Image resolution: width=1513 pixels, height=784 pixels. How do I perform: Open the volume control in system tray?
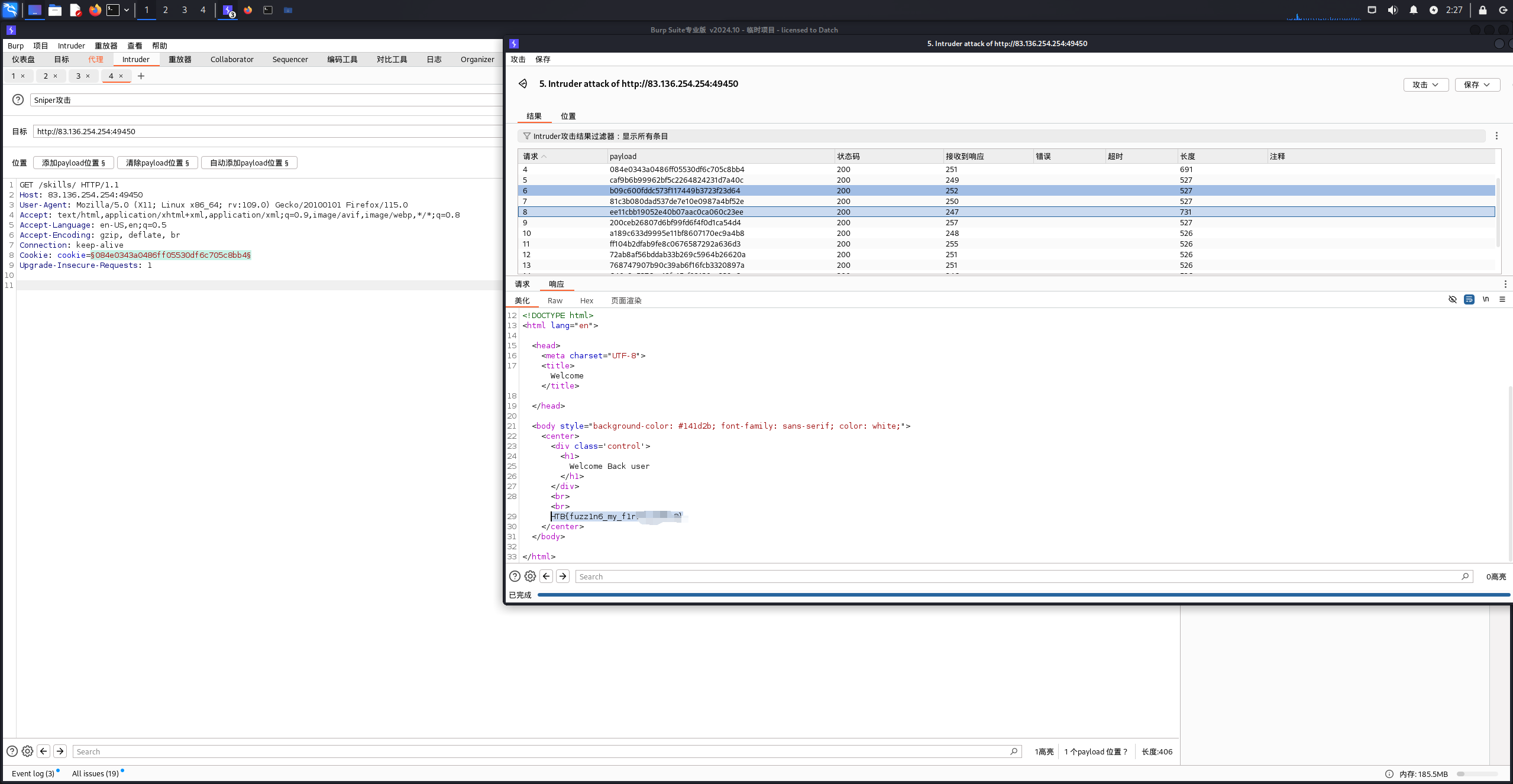pos(1393,10)
